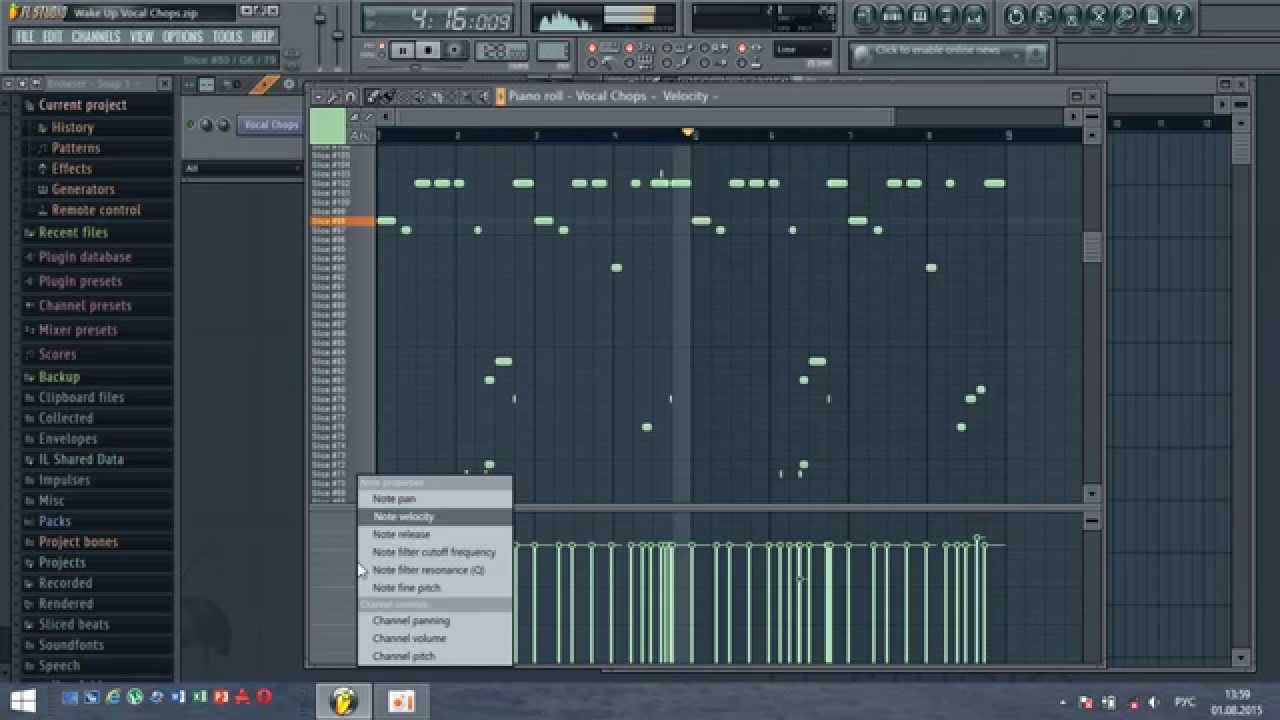Image resolution: width=1280 pixels, height=720 pixels.
Task: Open the CHANNELS menu
Action: tap(95, 37)
